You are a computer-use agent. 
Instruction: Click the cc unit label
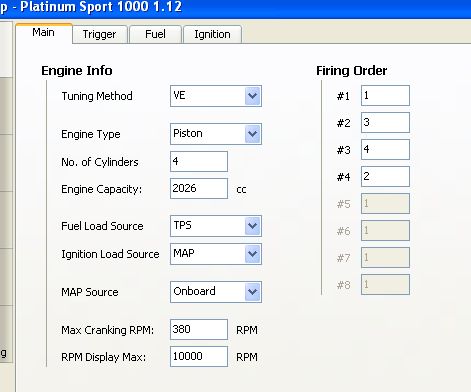pos(241,190)
